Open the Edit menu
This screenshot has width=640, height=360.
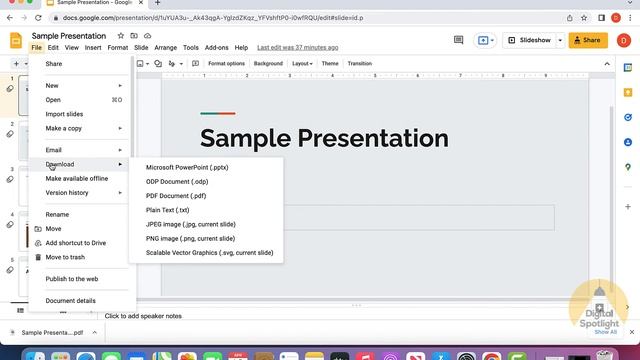click(53, 48)
